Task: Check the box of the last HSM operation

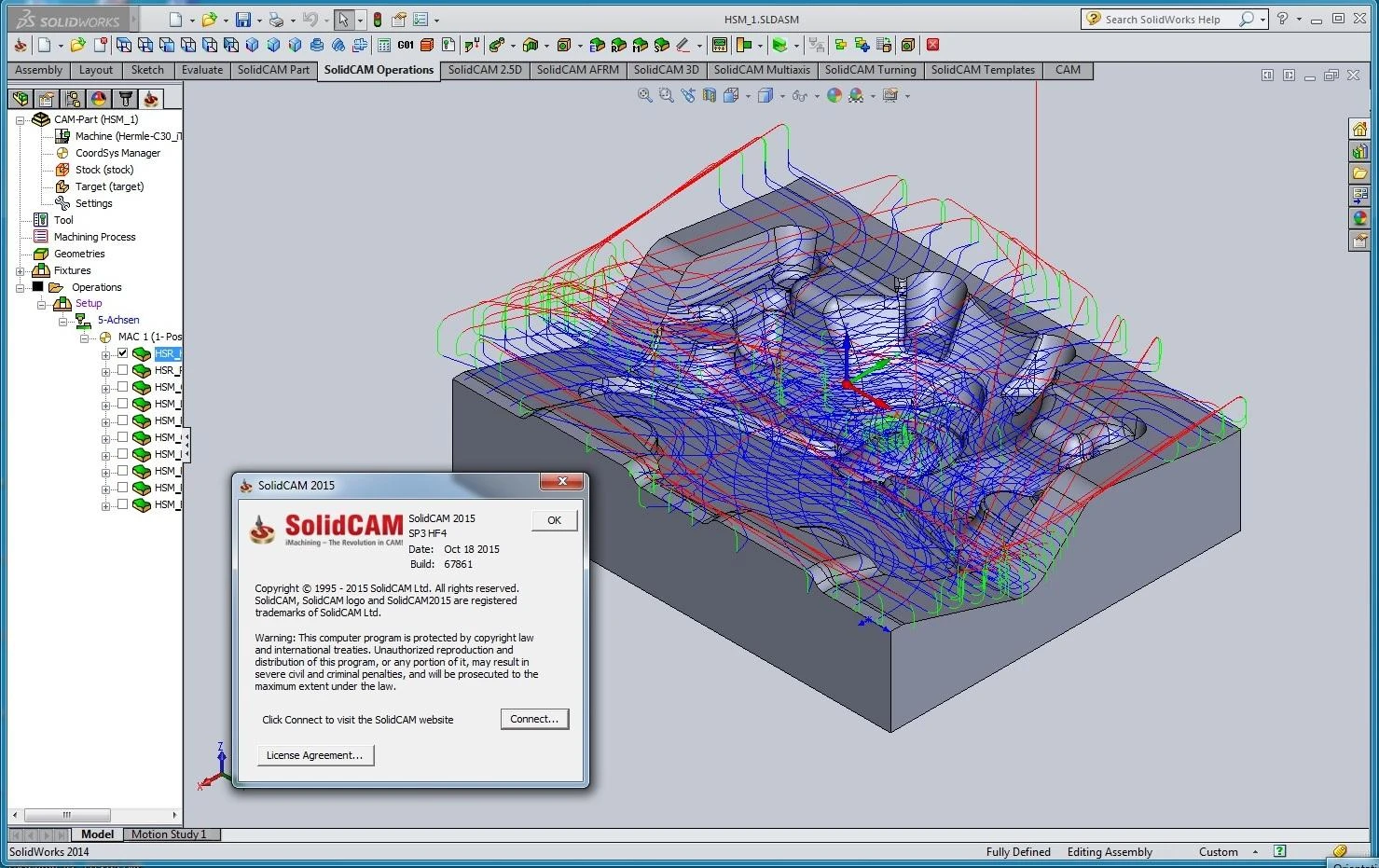Action: [122, 504]
